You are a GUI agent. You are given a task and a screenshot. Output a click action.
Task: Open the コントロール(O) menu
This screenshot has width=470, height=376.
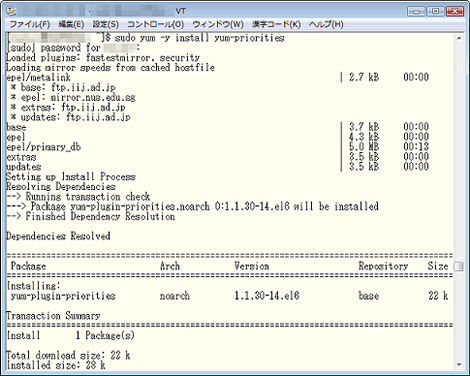(155, 24)
